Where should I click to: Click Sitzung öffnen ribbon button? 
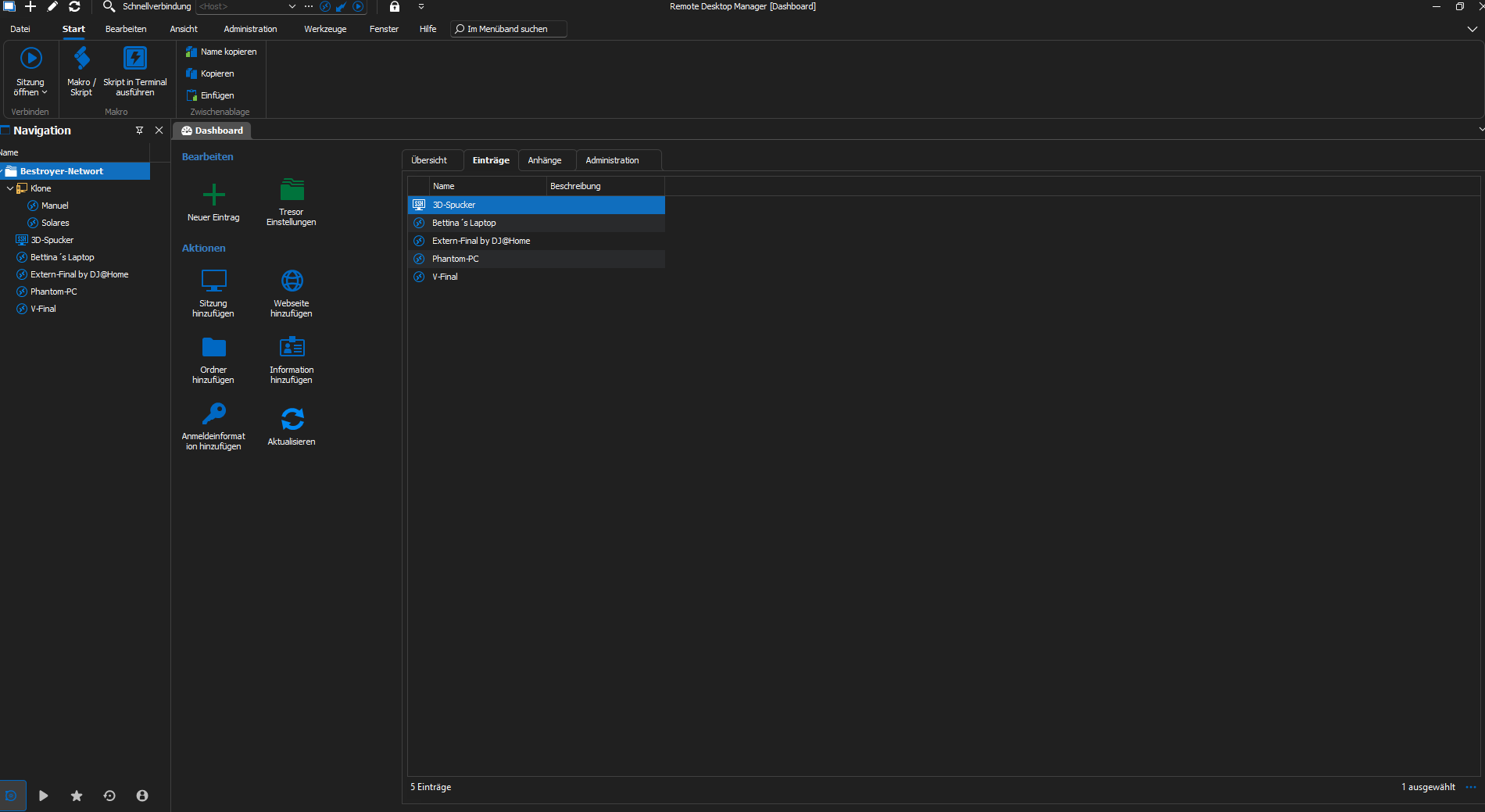[30, 72]
